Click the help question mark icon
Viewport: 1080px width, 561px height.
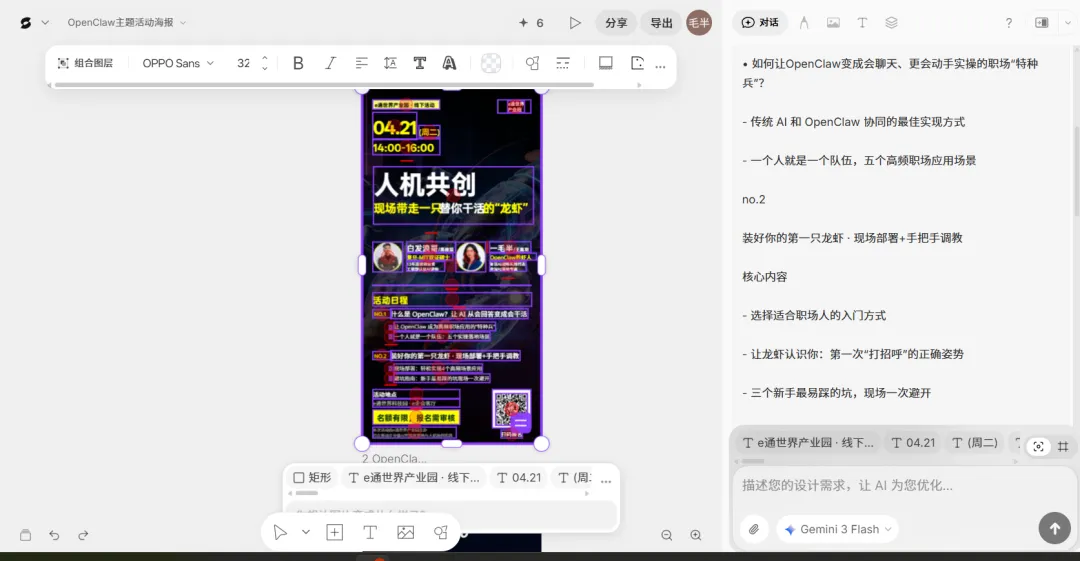[1008, 23]
